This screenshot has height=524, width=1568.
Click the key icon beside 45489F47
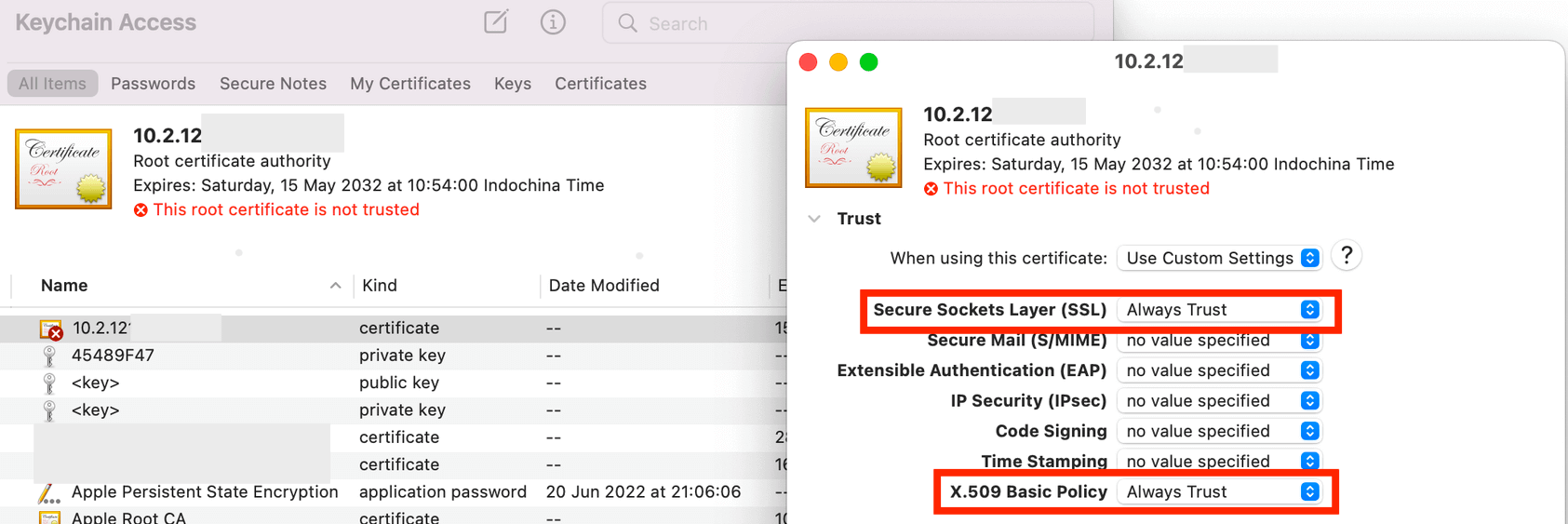pyautogui.click(x=49, y=356)
